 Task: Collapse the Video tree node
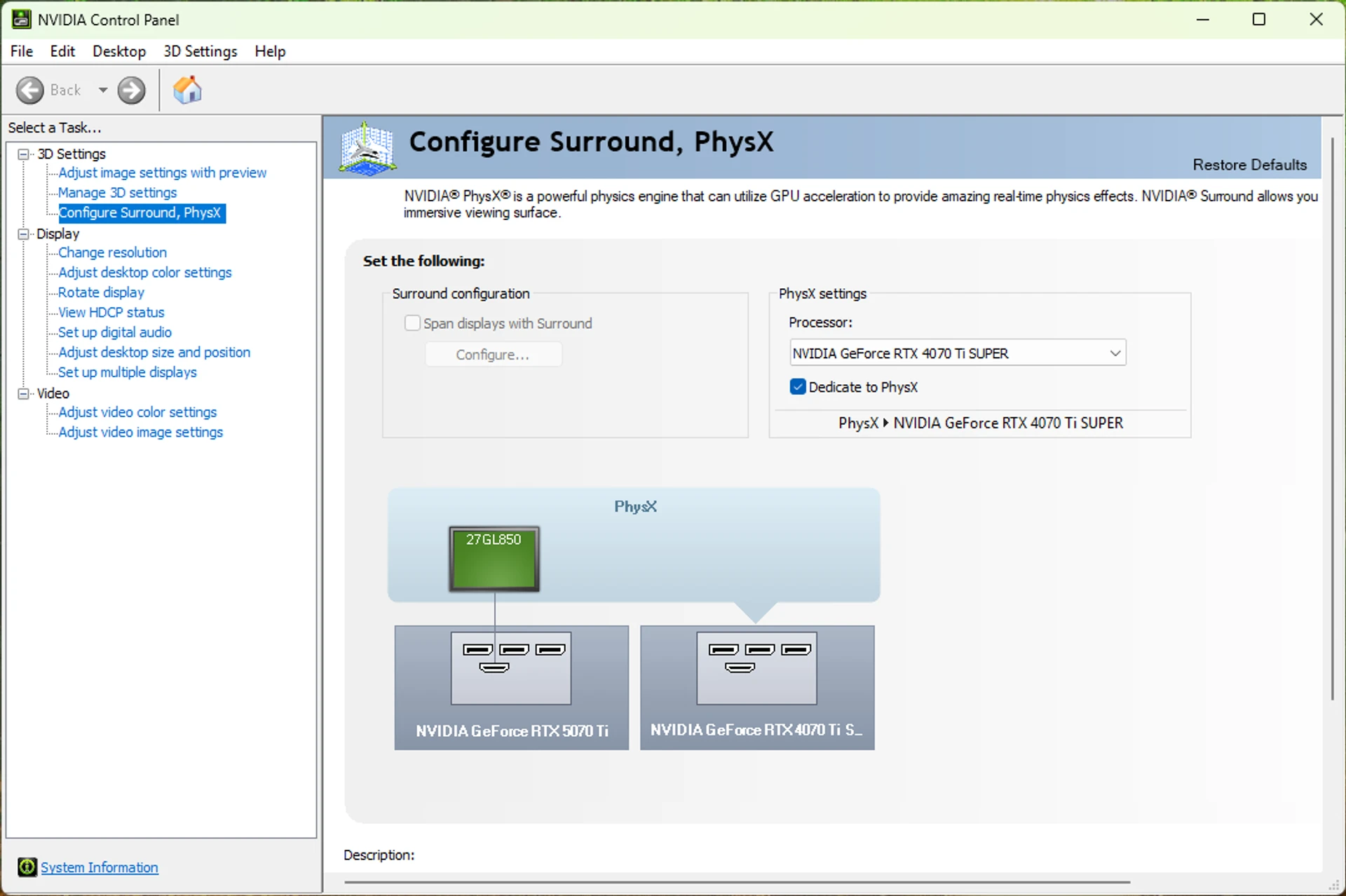pos(24,394)
